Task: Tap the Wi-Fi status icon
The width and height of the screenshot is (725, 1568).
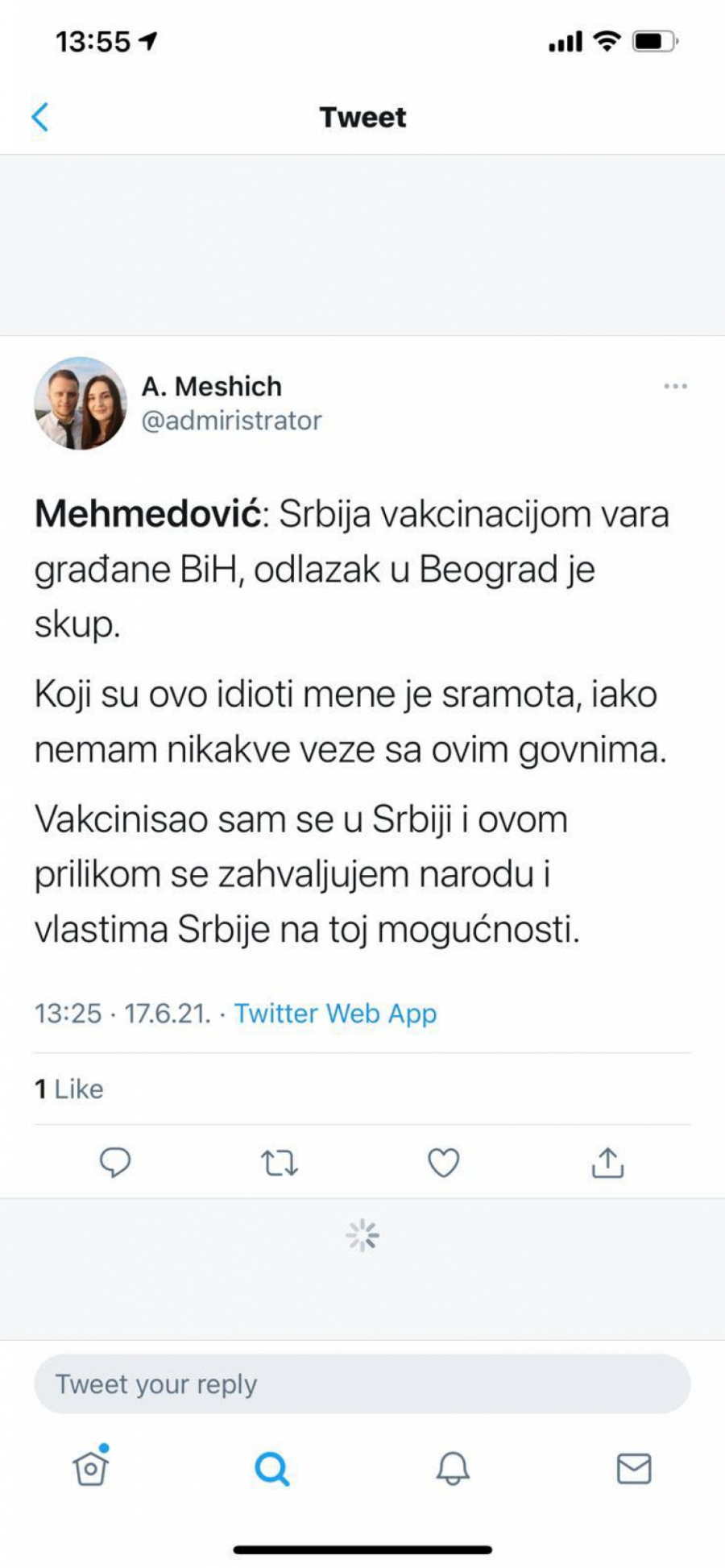Action: point(607,40)
